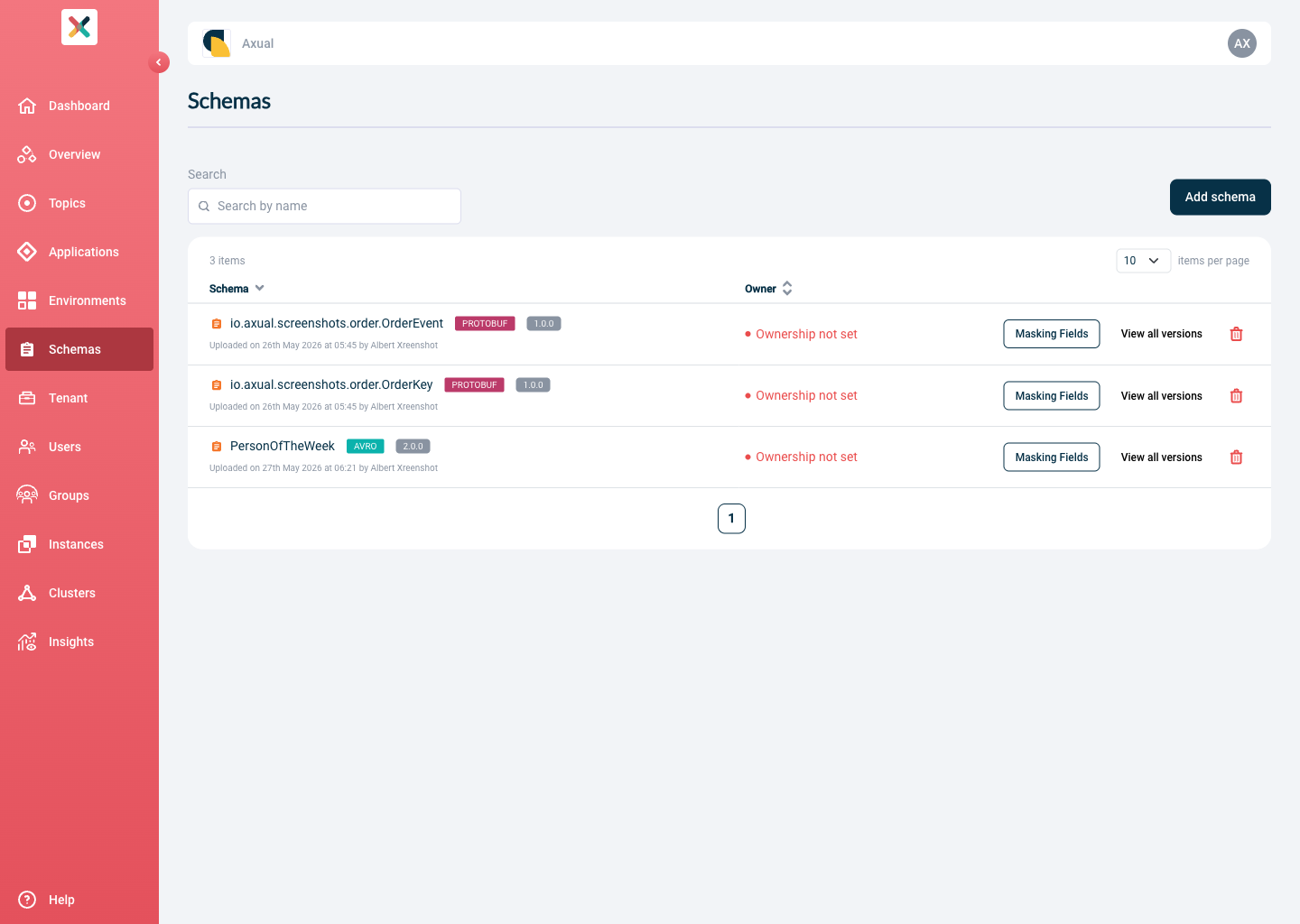The width and height of the screenshot is (1300, 924).
Task: Navigate to Instances
Action: pyautogui.click(x=79, y=544)
